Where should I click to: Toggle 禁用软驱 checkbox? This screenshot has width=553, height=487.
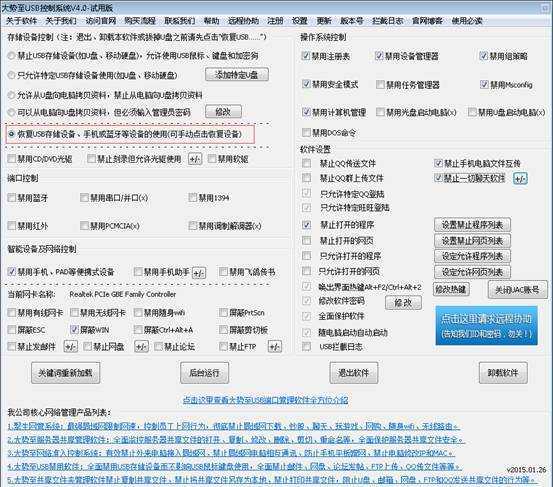pyautogui.click(x=212, y=159)
